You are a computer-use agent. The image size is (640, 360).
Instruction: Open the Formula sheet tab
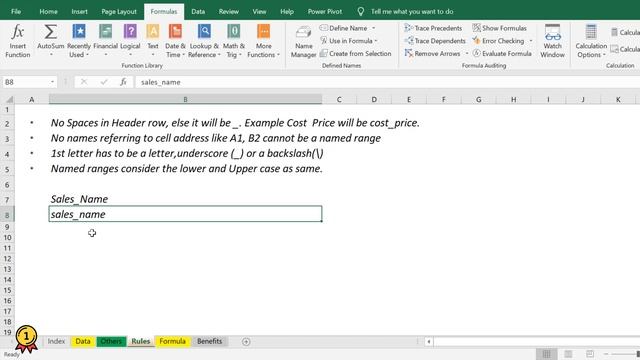click(x=172, y=341)
